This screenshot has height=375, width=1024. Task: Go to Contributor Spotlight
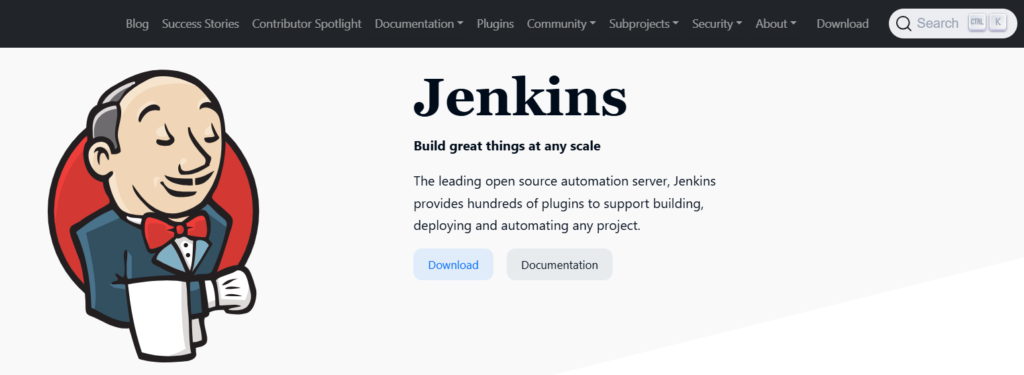(x=306, y=24)
